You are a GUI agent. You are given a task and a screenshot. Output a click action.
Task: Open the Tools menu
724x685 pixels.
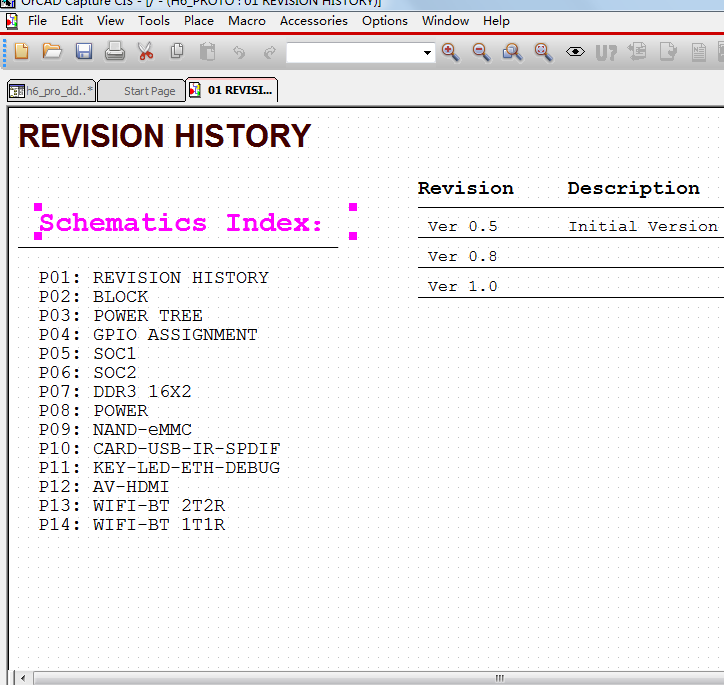(x=154, y=21)
